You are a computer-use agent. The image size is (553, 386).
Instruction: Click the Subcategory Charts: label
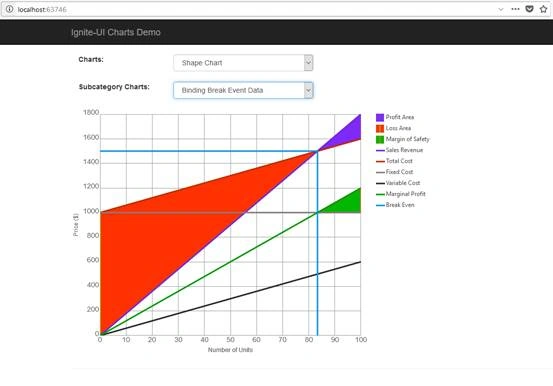point(114,87)
